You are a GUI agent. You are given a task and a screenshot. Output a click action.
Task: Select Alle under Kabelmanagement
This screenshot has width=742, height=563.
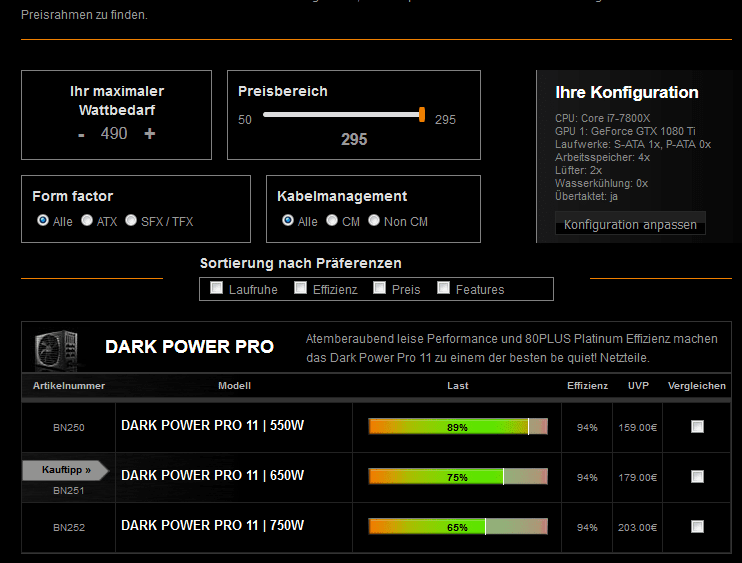[x=288, y=220]
